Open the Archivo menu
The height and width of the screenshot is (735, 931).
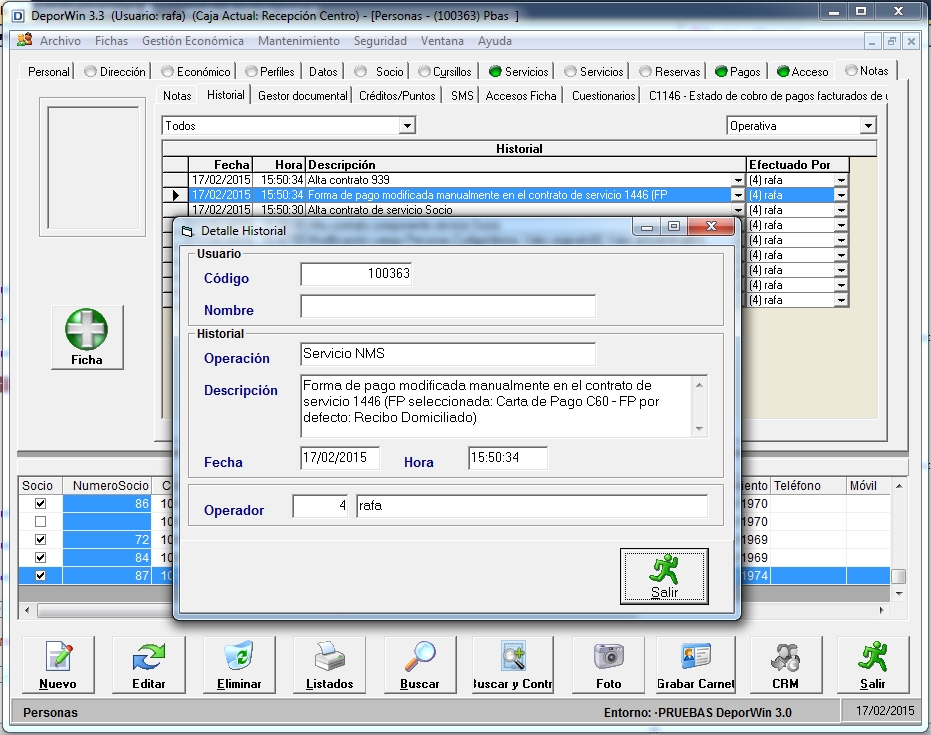60,41
